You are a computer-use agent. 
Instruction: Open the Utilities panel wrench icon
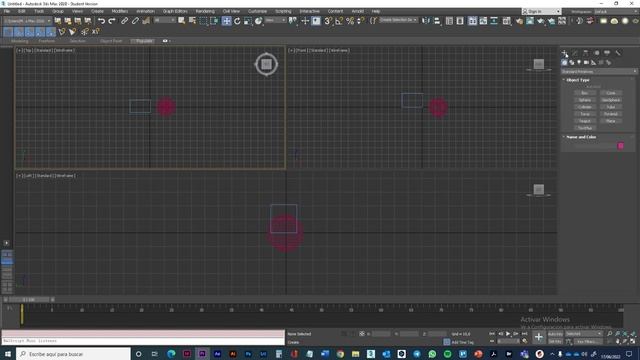tap(618, 53)
